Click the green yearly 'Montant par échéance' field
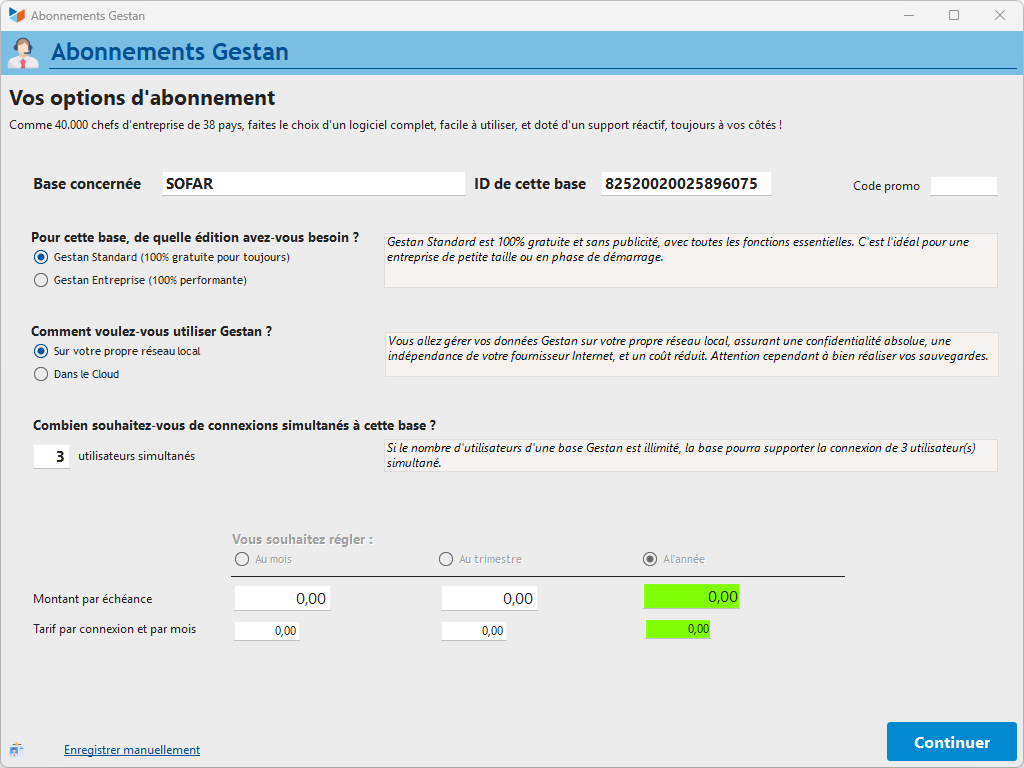The height and width of the screenshot is (768, 1024). point(691,597)
